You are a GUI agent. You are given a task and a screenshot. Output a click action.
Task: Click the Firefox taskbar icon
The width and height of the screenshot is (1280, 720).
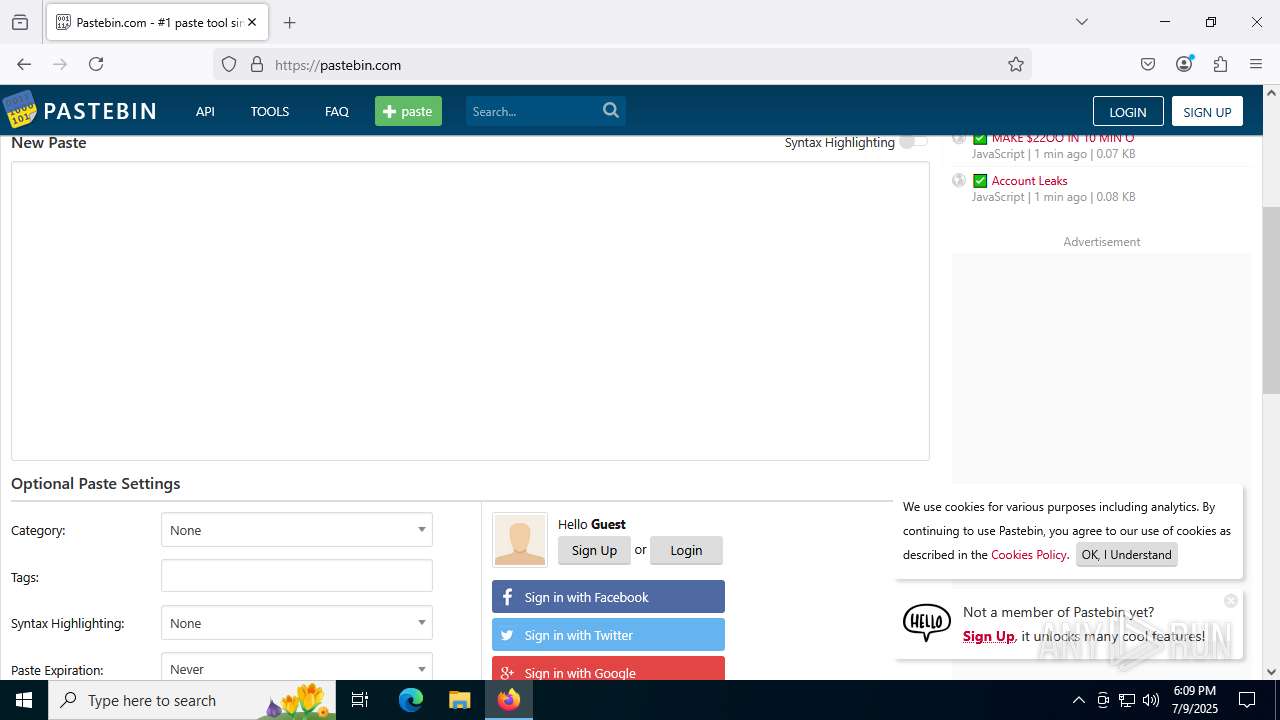point(509,700)
